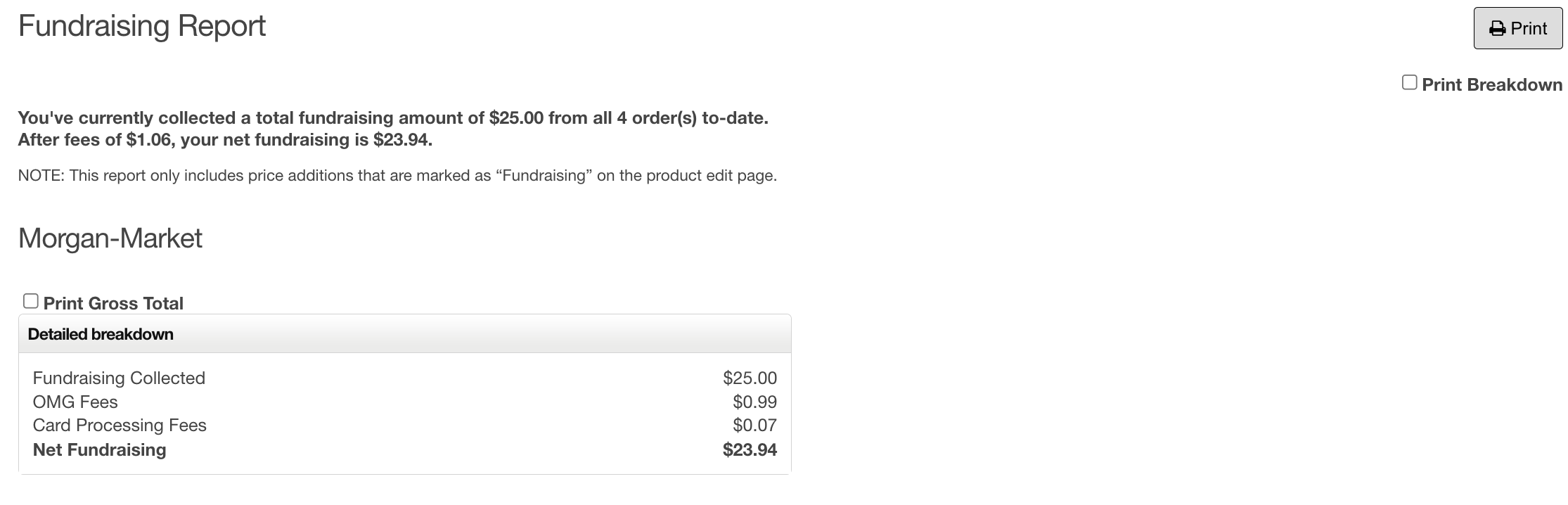Collapse the Detailed breakdown panel header
This screenshot has height=505, width=1568.
coord(404,334)
